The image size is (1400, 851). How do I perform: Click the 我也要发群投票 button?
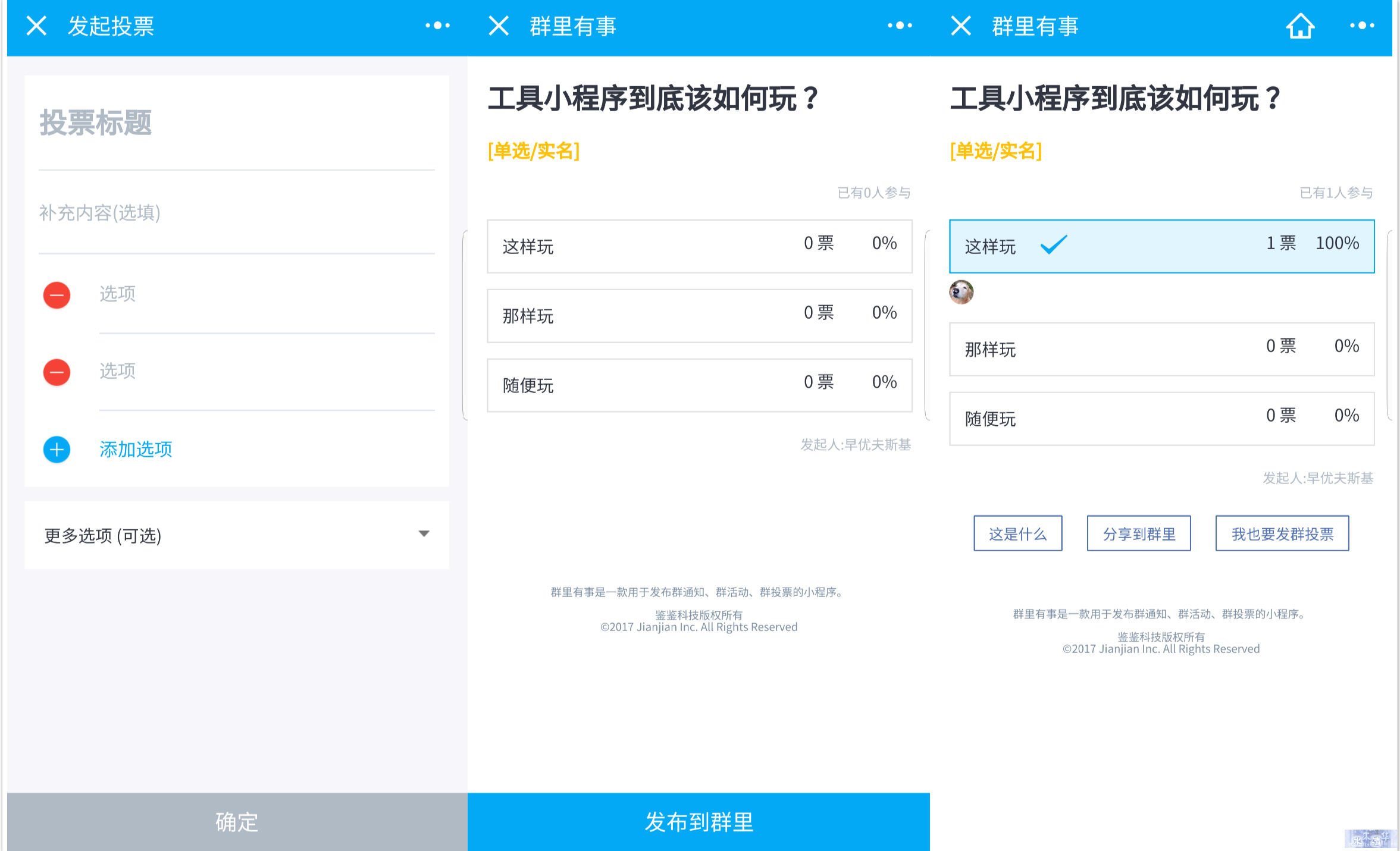tap(1282, 533)
